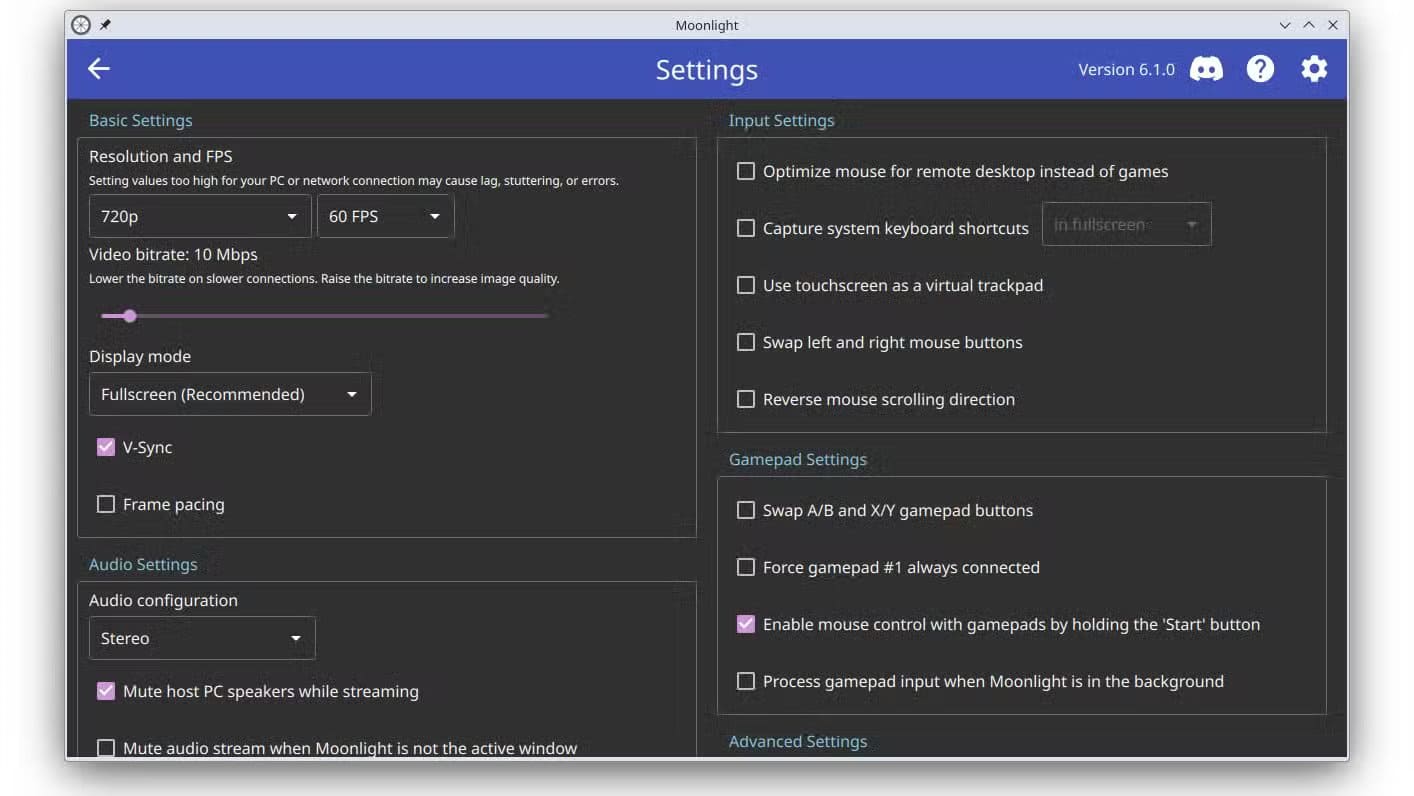Click the Basic Settings heading
Image resolution: width=1414 pixels, height=796 pixels.
140,120
